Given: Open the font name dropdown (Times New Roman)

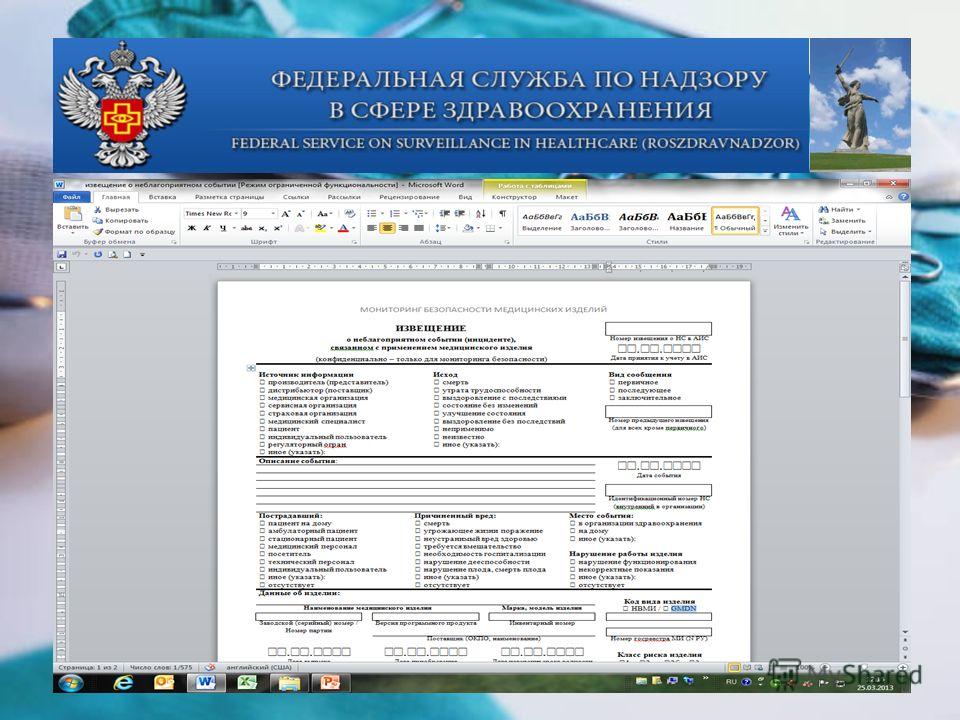Looking at the screenshot, I should pos(236,214).
